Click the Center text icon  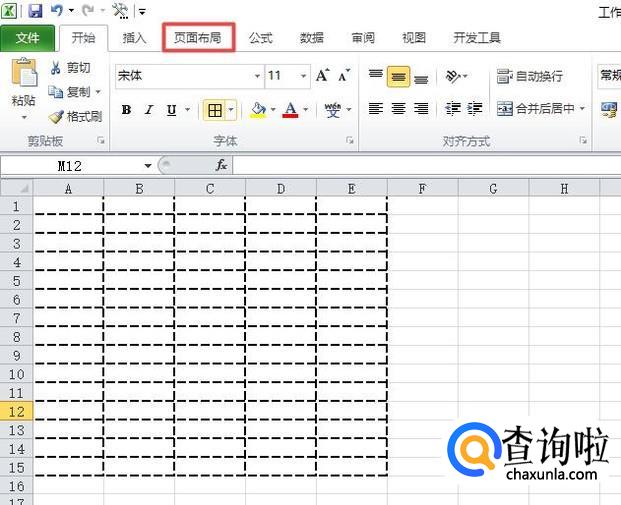coord(398,109)
